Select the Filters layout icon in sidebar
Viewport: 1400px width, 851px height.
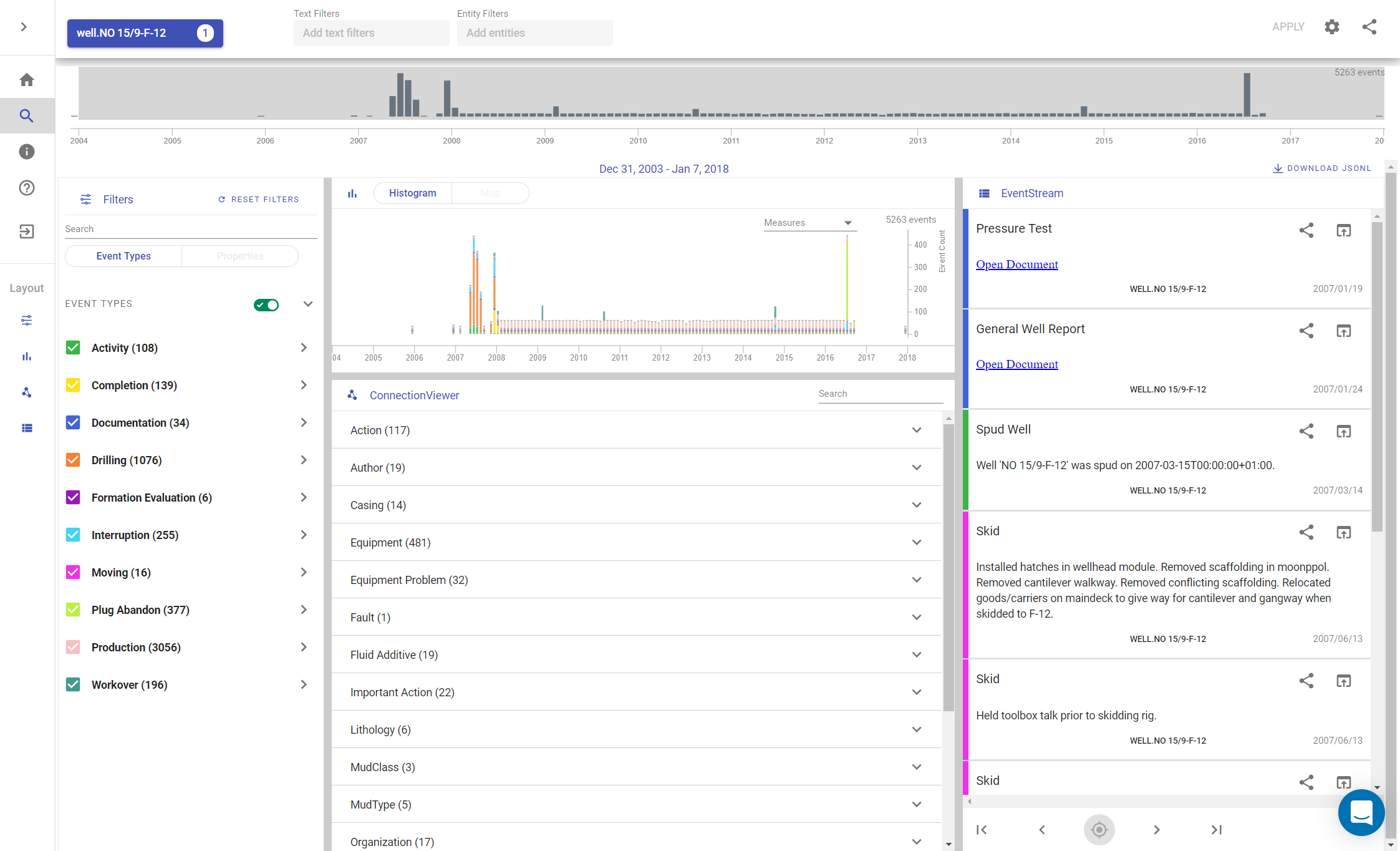26,321
